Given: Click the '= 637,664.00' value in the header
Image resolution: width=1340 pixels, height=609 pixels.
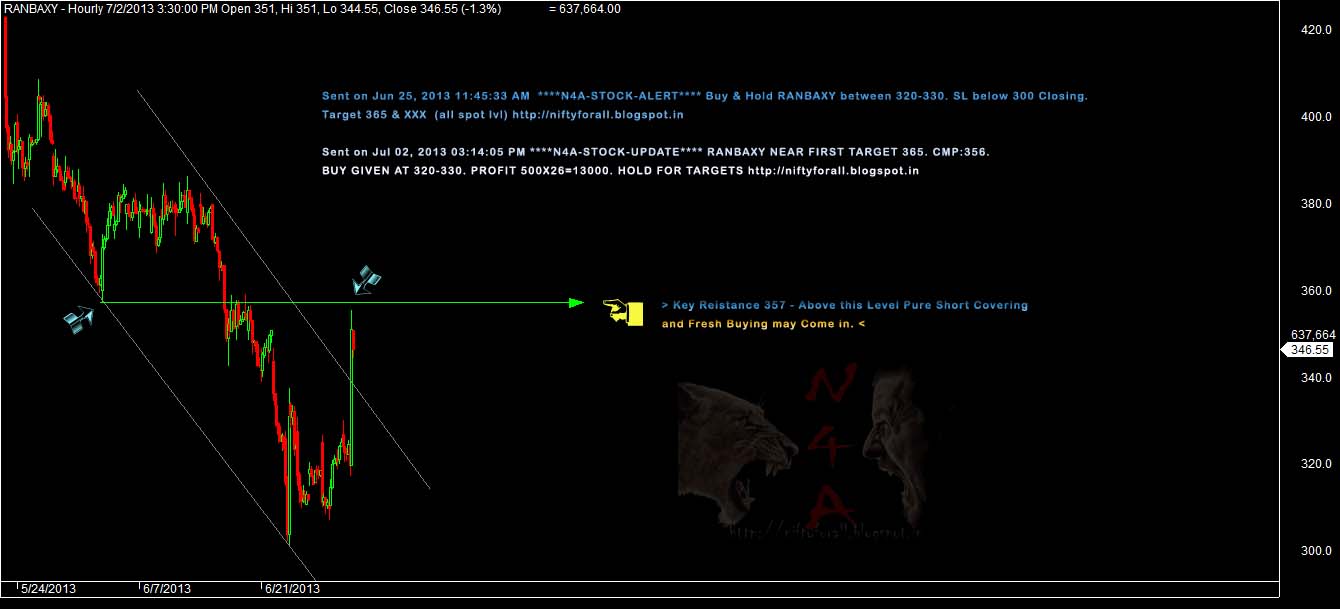Looking at the screenshot, I should point(585,8).
